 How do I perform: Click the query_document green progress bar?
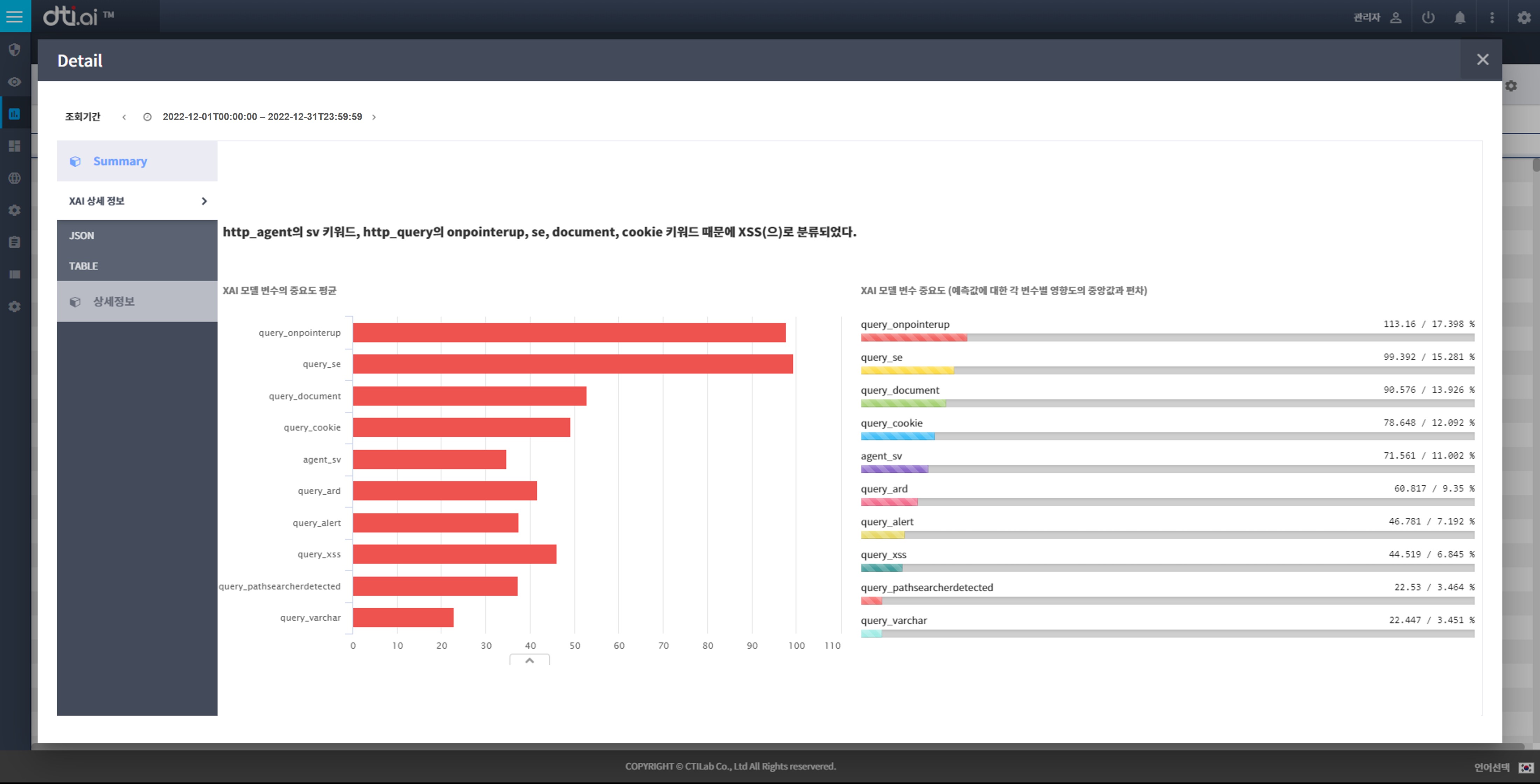coord(903,403)
